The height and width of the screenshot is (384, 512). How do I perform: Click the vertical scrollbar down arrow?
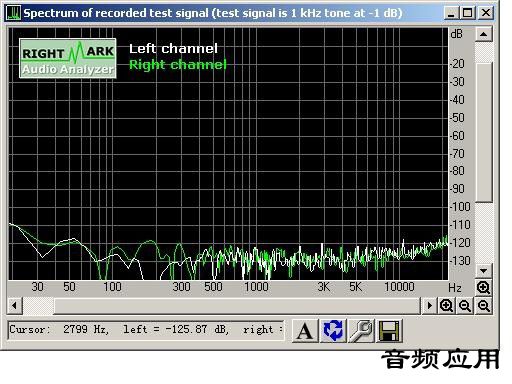[484, 270]
